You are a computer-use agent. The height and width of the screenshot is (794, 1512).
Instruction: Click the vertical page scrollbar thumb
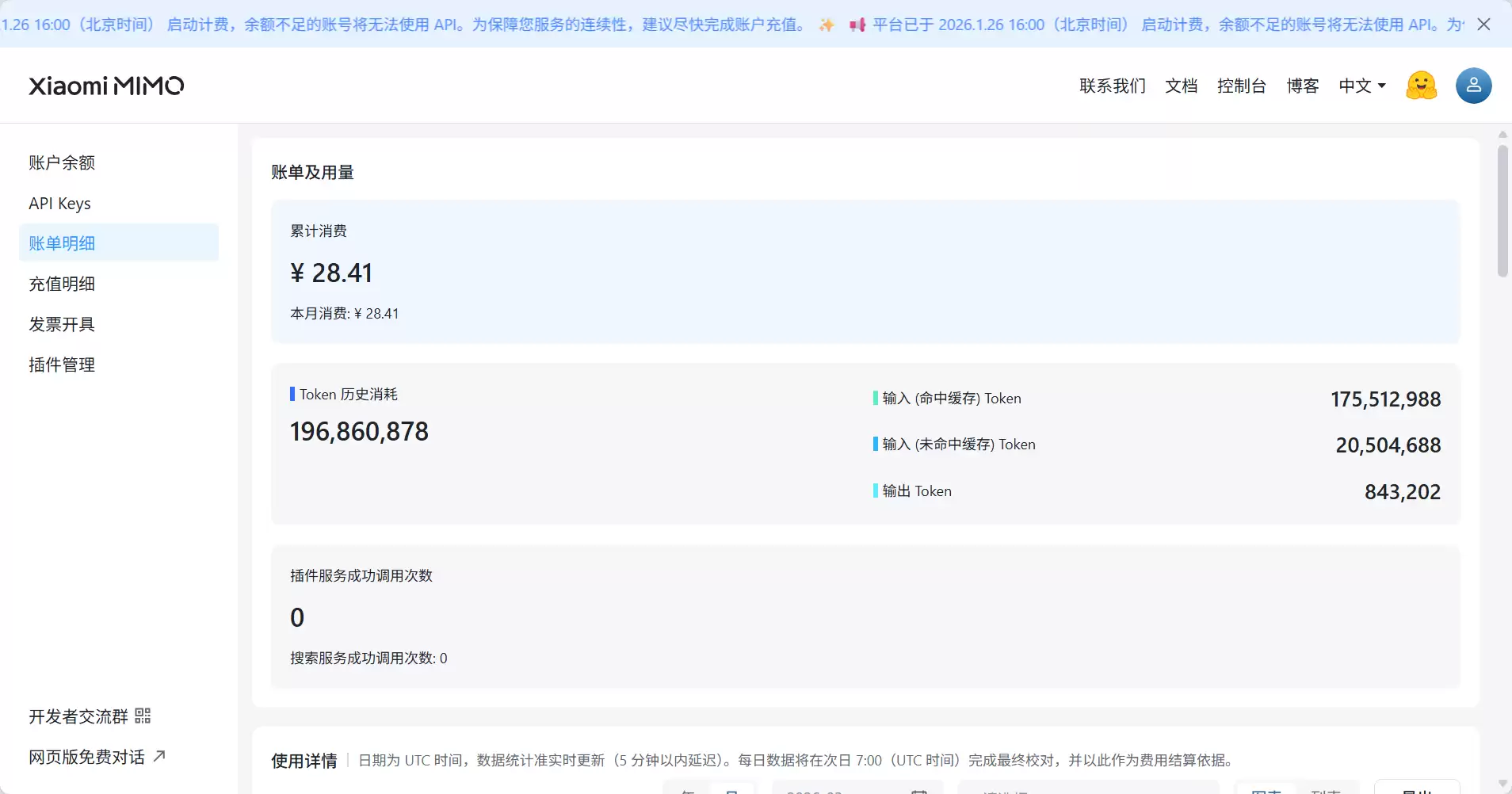[1502, 210]
